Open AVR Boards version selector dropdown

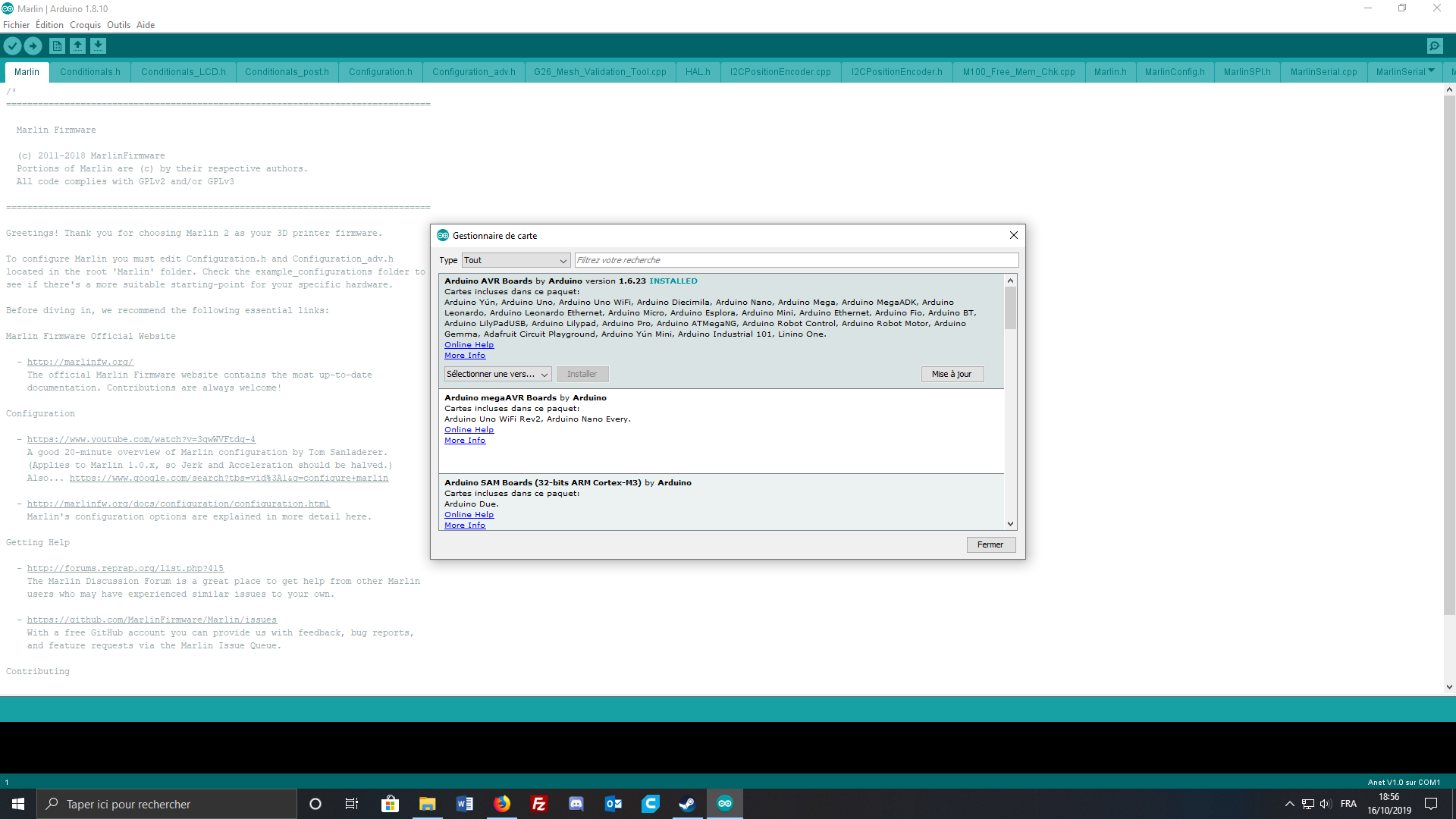click(x=497, y=374)
